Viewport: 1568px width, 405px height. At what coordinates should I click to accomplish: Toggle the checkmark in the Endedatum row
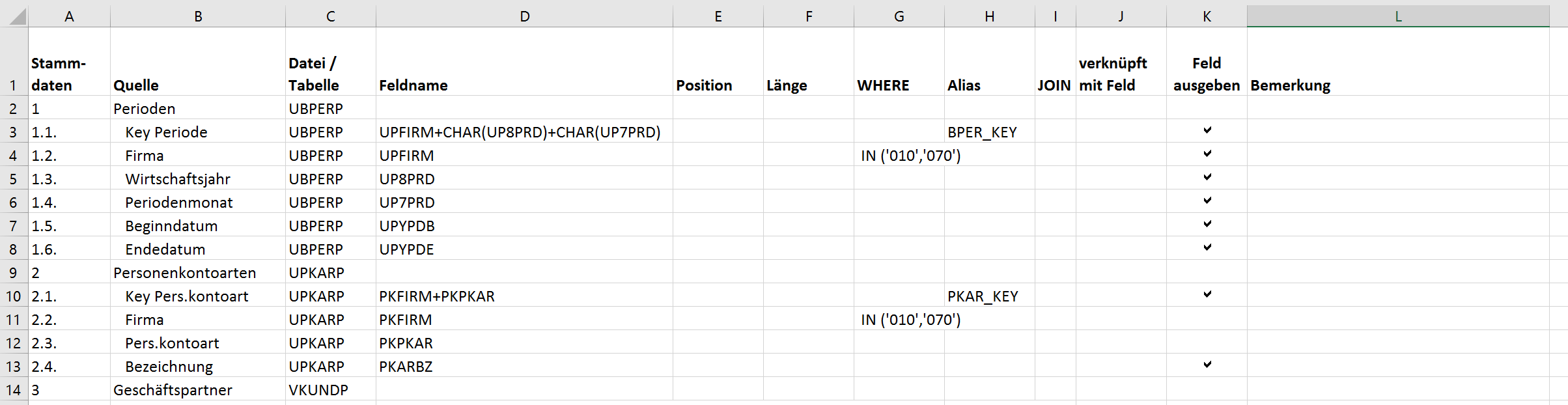coord(1207,248)
